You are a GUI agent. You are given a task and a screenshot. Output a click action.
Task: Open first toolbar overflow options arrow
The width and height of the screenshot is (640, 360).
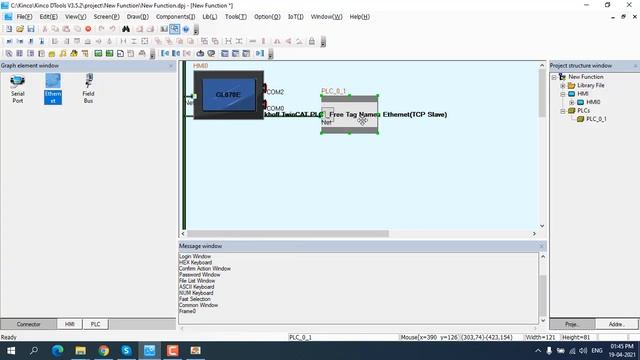(x=196, y=29)
